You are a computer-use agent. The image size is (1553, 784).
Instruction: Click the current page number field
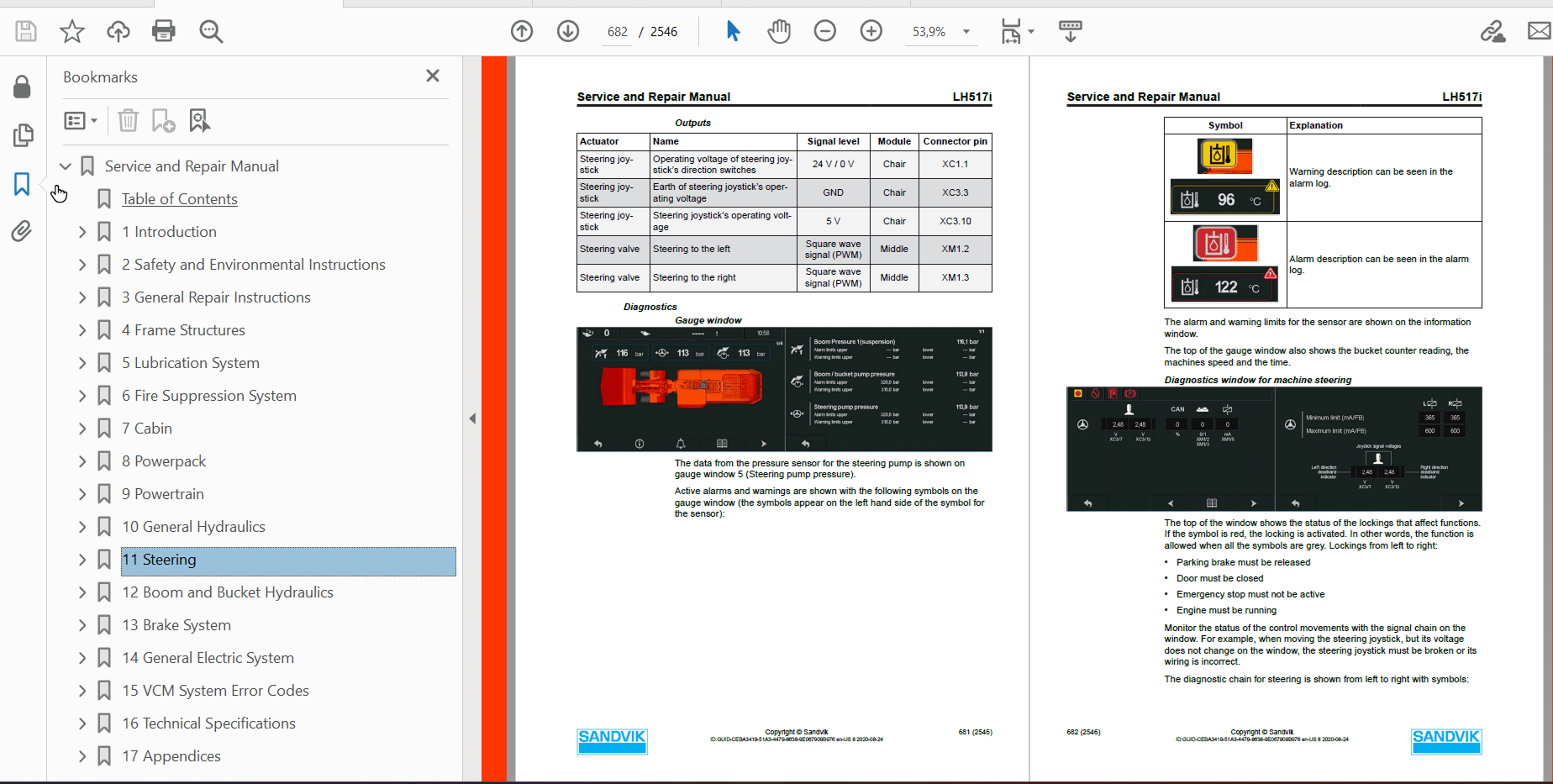(617, 32)
